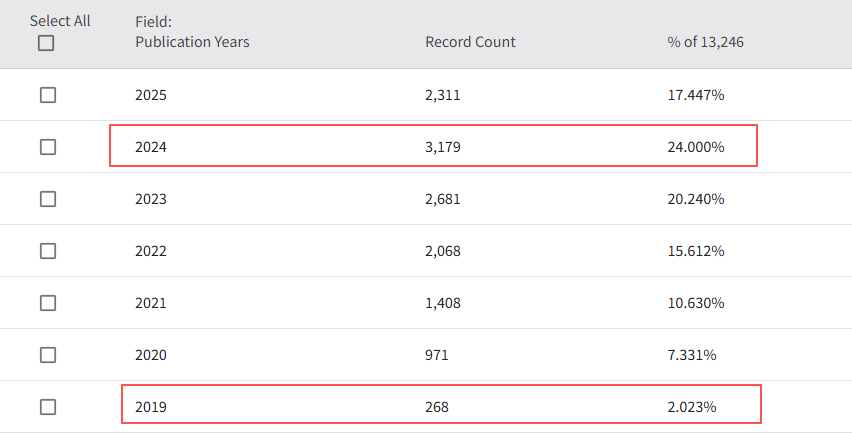The image size is (852, 433).
Task: Click the record count 2,681
Action: 443,199
